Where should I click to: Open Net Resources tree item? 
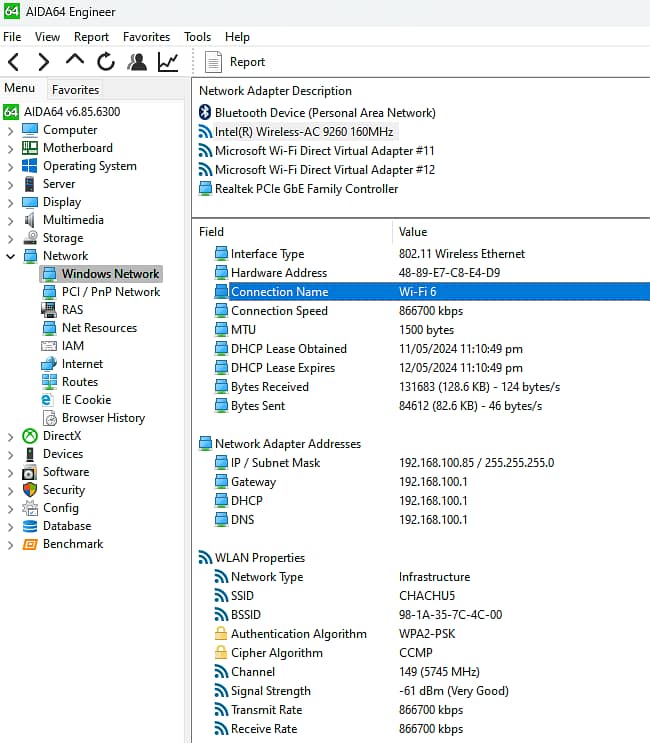(x=90, y=328)
